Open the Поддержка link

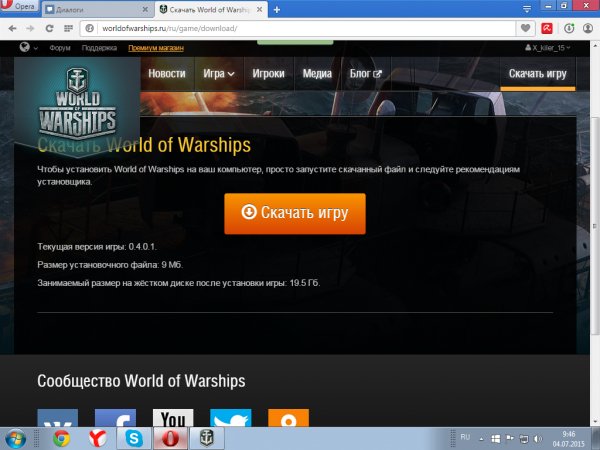[99, 48]
